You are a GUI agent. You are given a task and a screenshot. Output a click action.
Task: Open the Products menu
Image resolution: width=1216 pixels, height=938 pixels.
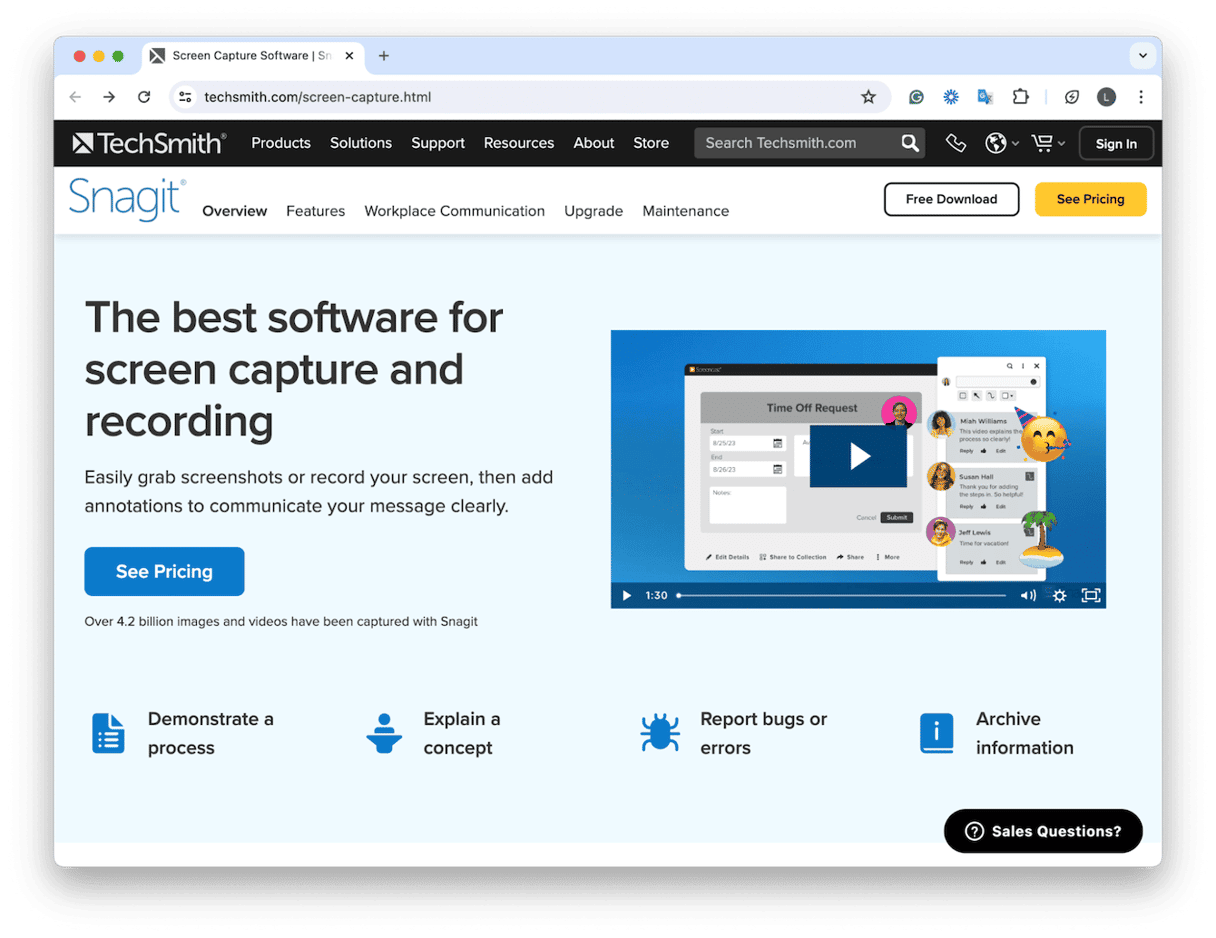[x=281, y=142]
